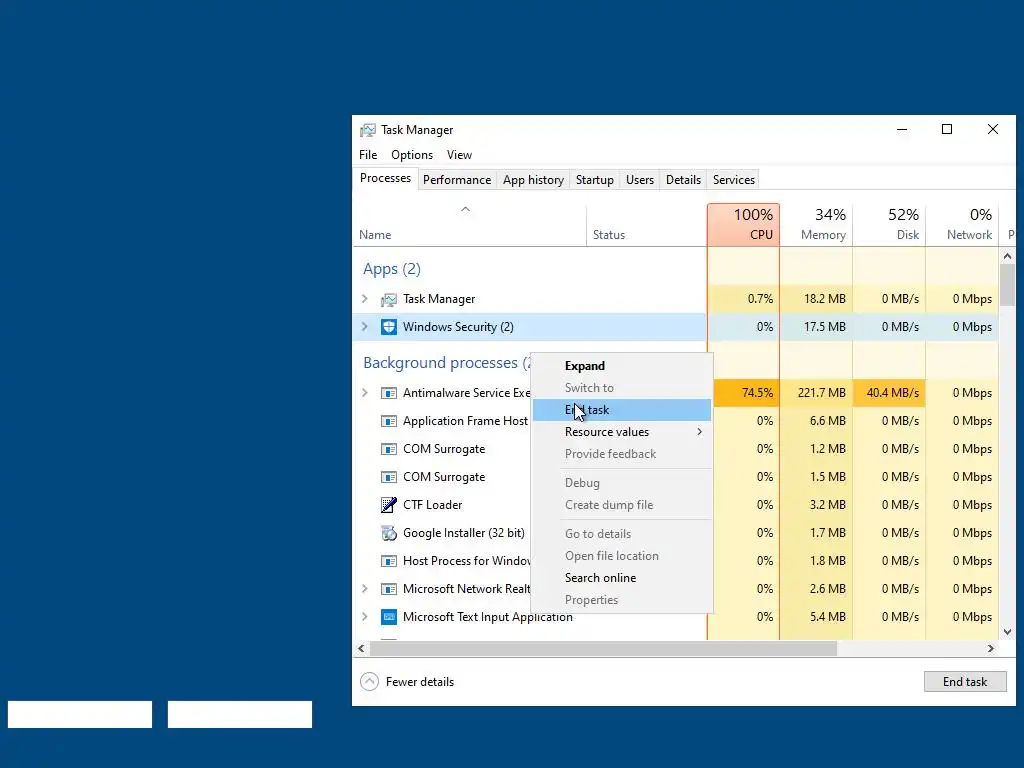
Task: Switch to the Startup tab
Action: tap(594, 180)
